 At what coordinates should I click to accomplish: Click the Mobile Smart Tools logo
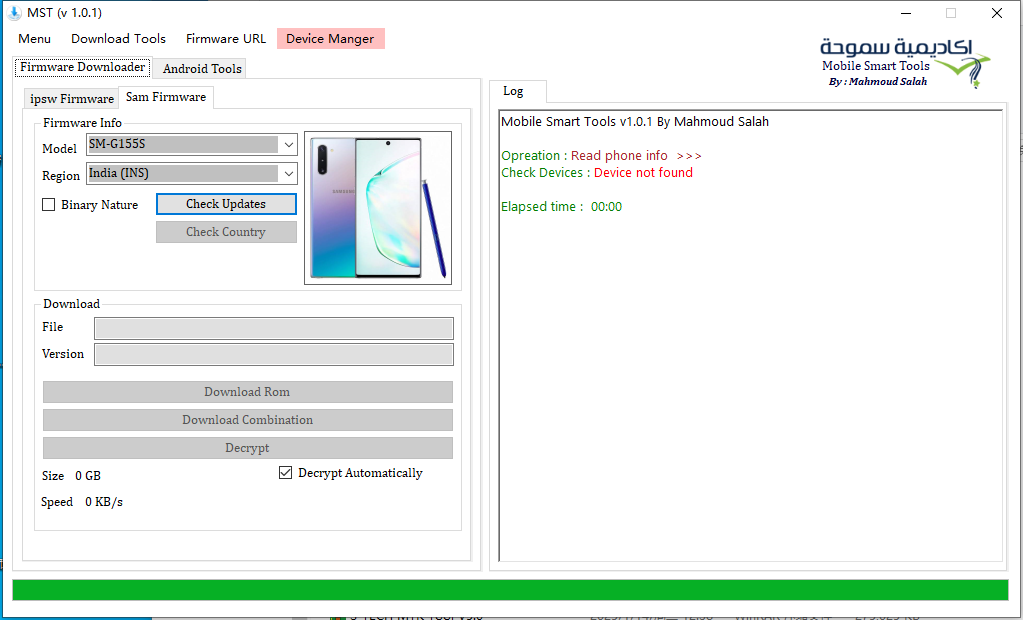pos(905,63)
